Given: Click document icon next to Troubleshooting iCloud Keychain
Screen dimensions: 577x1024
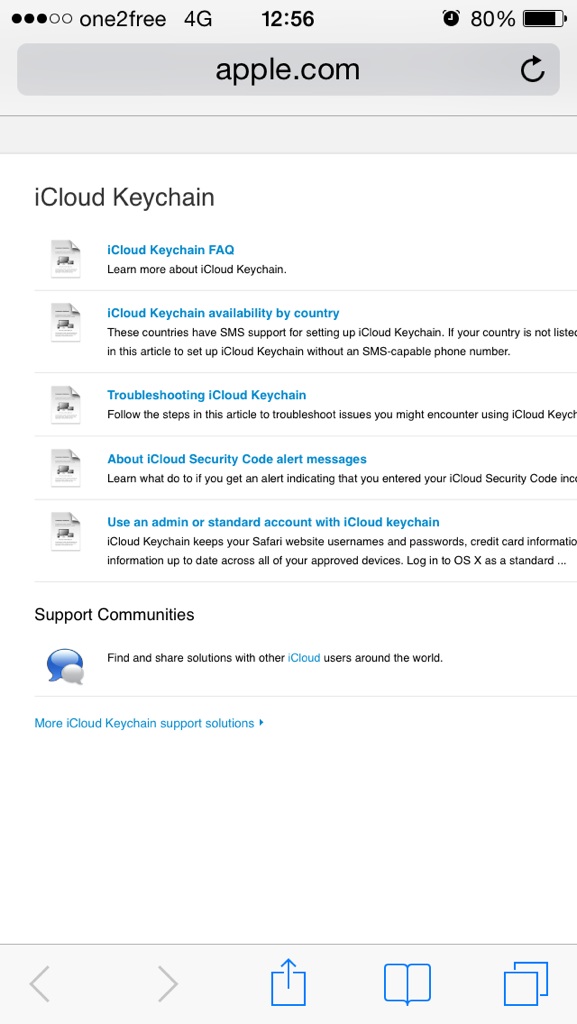Looking at the screenshot, I should [66, 405].
